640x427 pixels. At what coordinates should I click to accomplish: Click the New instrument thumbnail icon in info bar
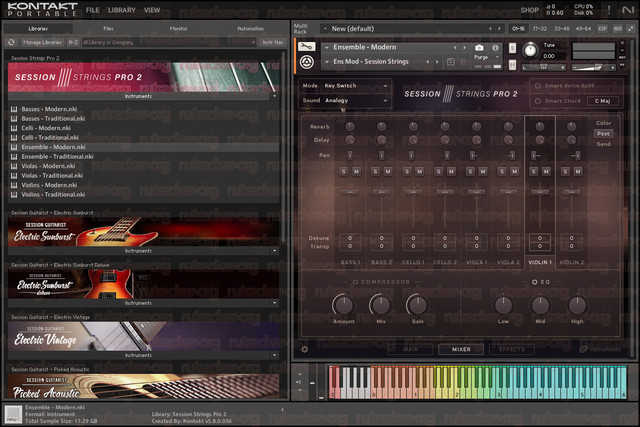(13, 414)
